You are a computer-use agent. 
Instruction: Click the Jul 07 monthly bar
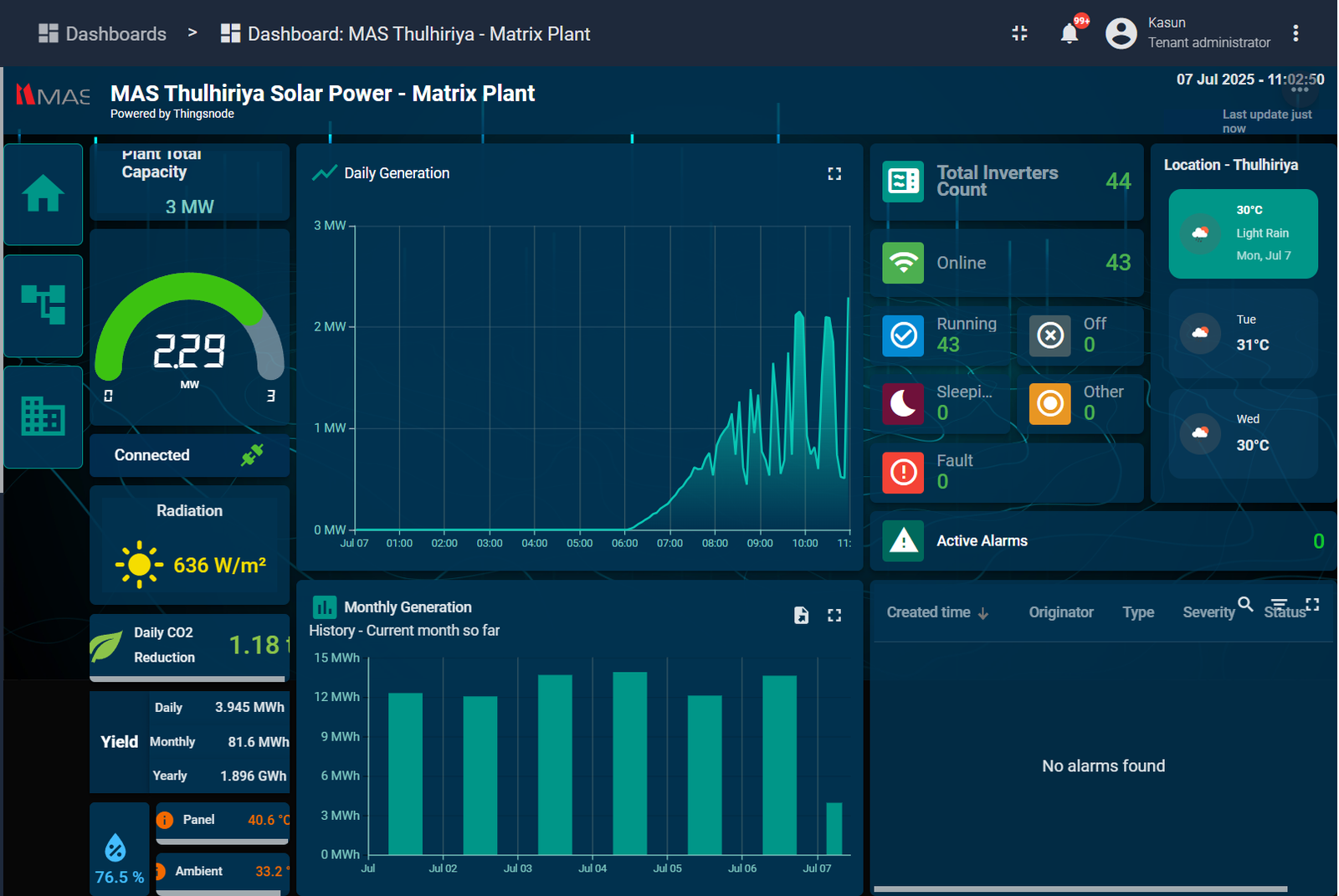click(834, 828)
